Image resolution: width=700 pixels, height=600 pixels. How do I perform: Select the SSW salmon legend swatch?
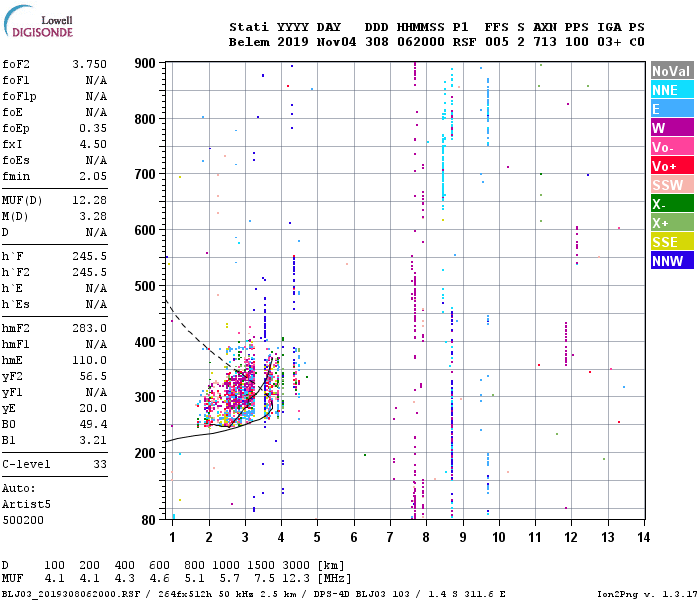[672, 185]
